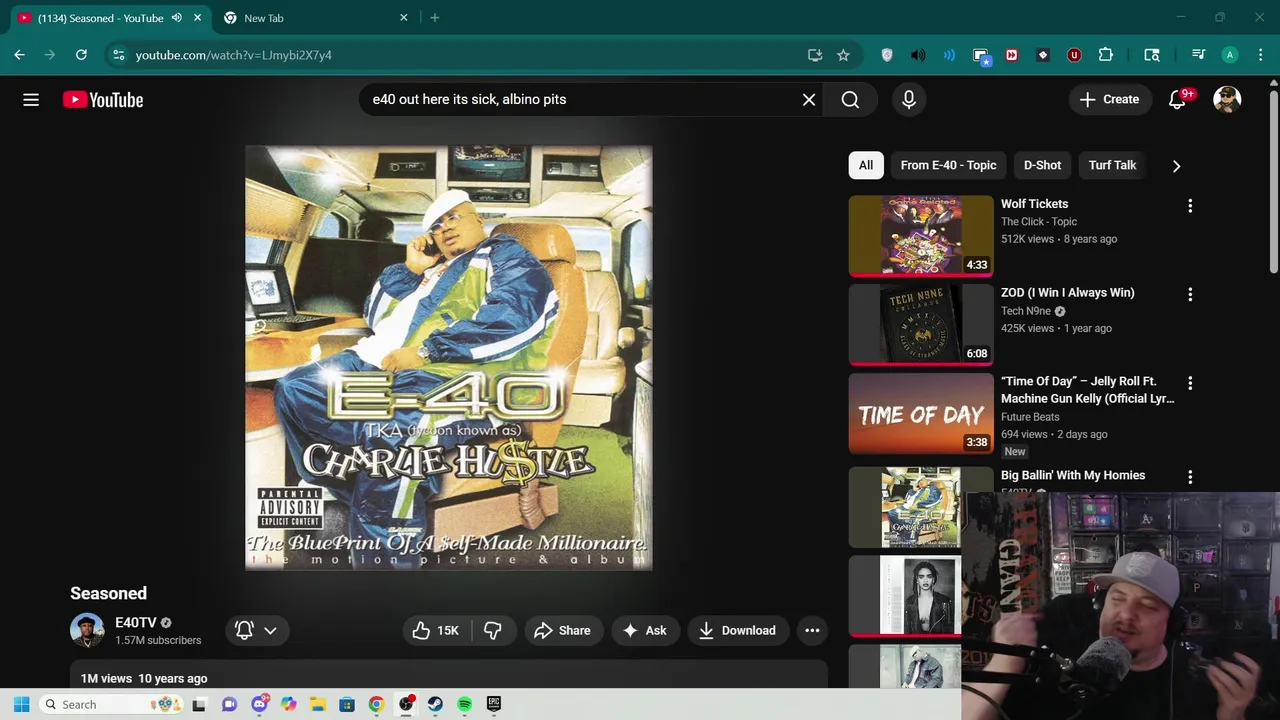Select the All filter chip
This screenshot has height=720, width=1280.
pos(866,165)
